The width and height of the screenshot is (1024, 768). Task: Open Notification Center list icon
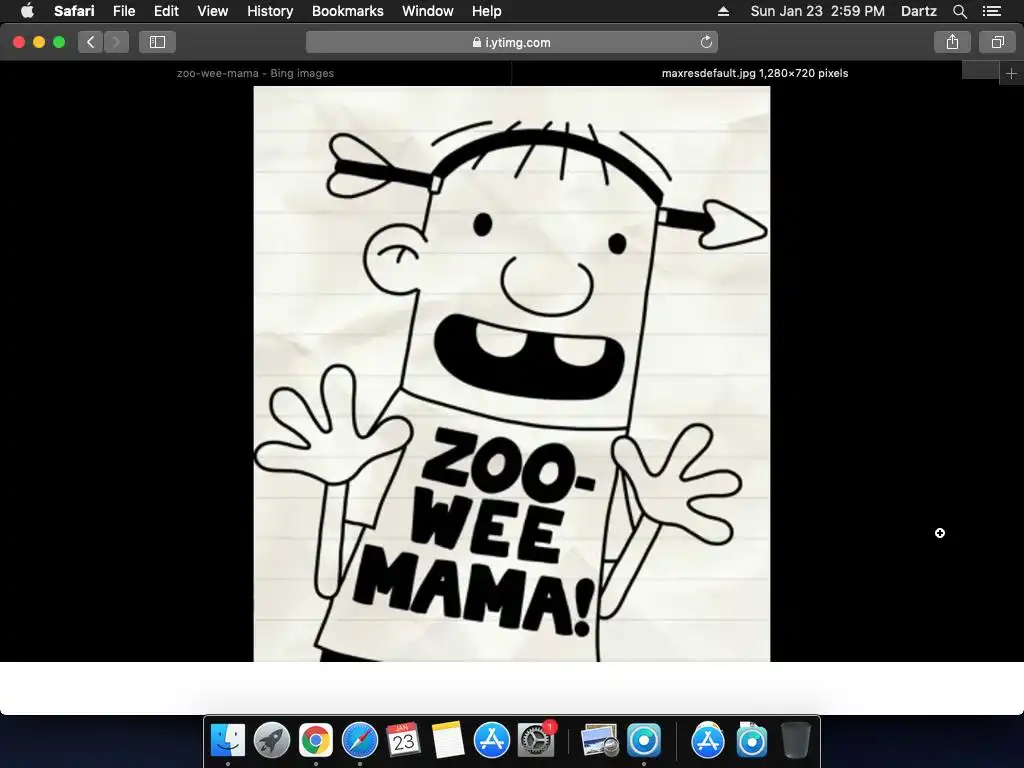(992, 11)
